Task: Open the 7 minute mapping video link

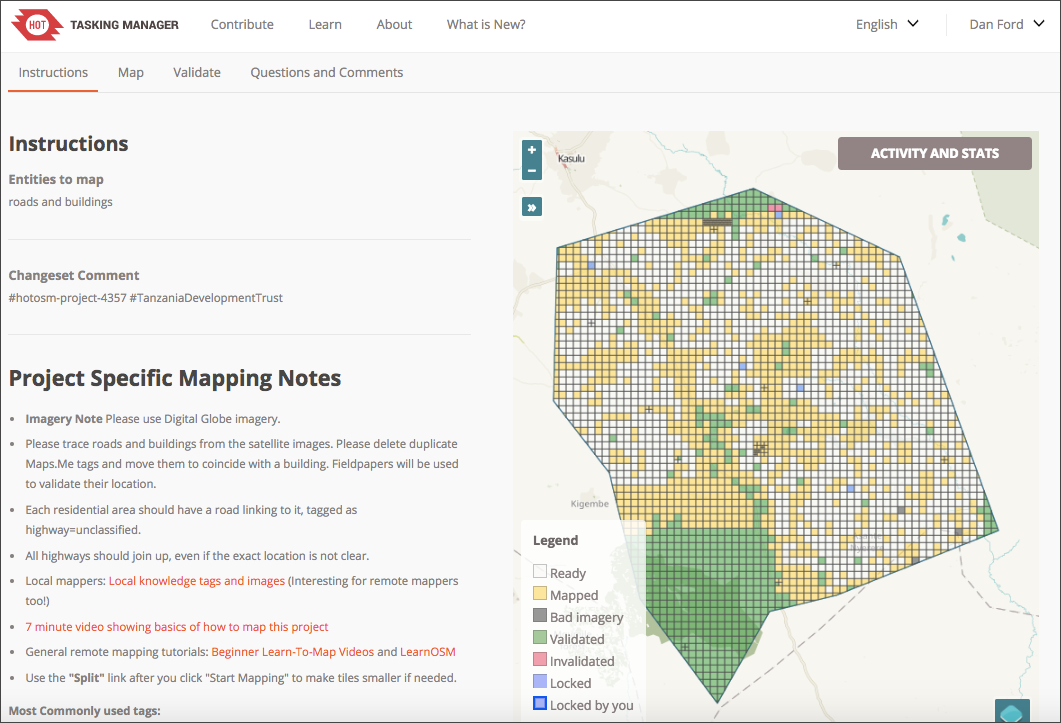Action: pyautogui.click(x=177, y=627)
